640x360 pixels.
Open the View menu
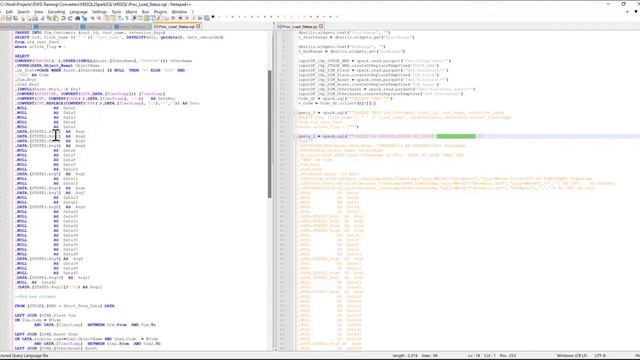[x=38, y=12]
